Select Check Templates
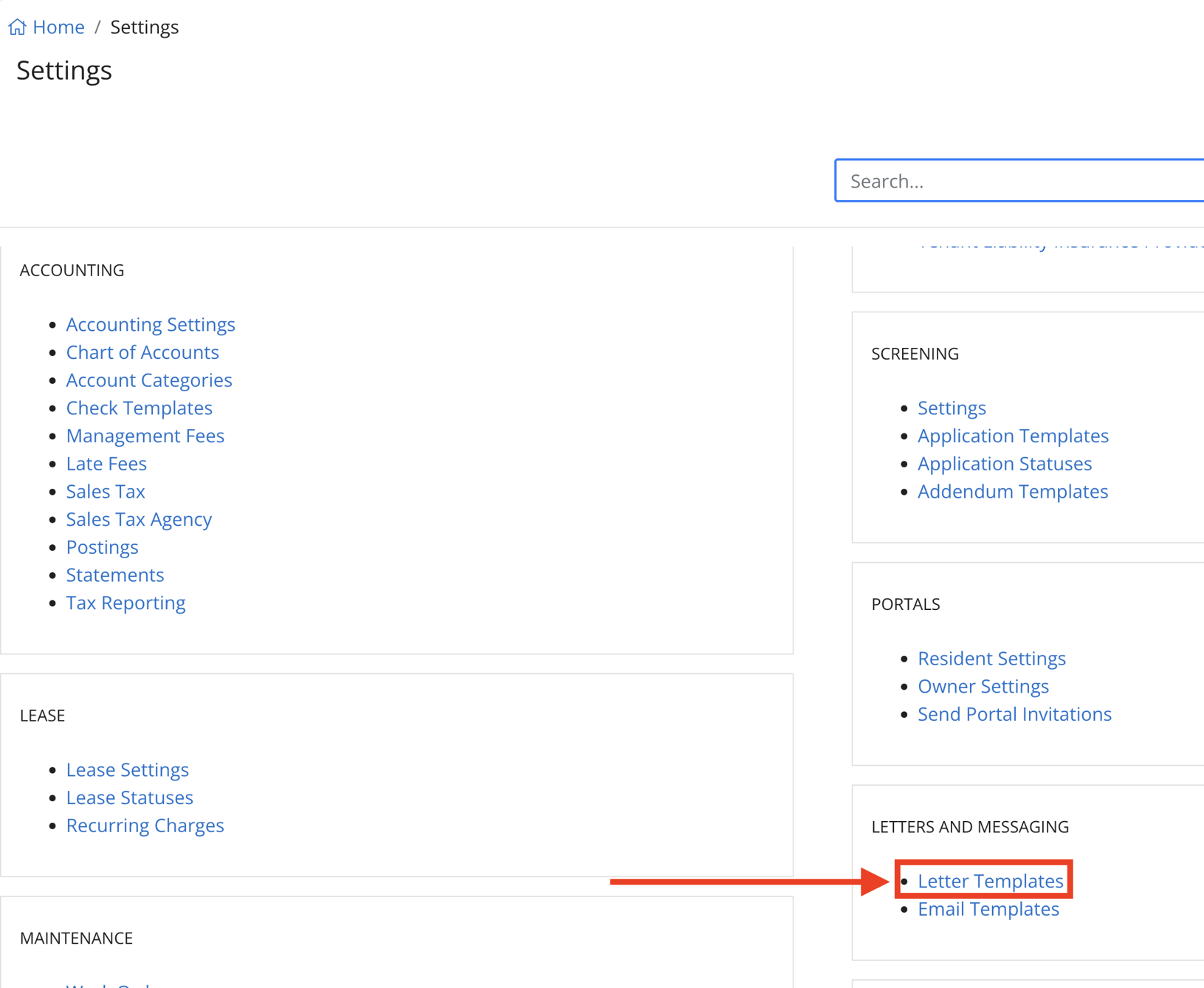The height and width of the screenshot is (988, 1204). [x=139, y=408]
